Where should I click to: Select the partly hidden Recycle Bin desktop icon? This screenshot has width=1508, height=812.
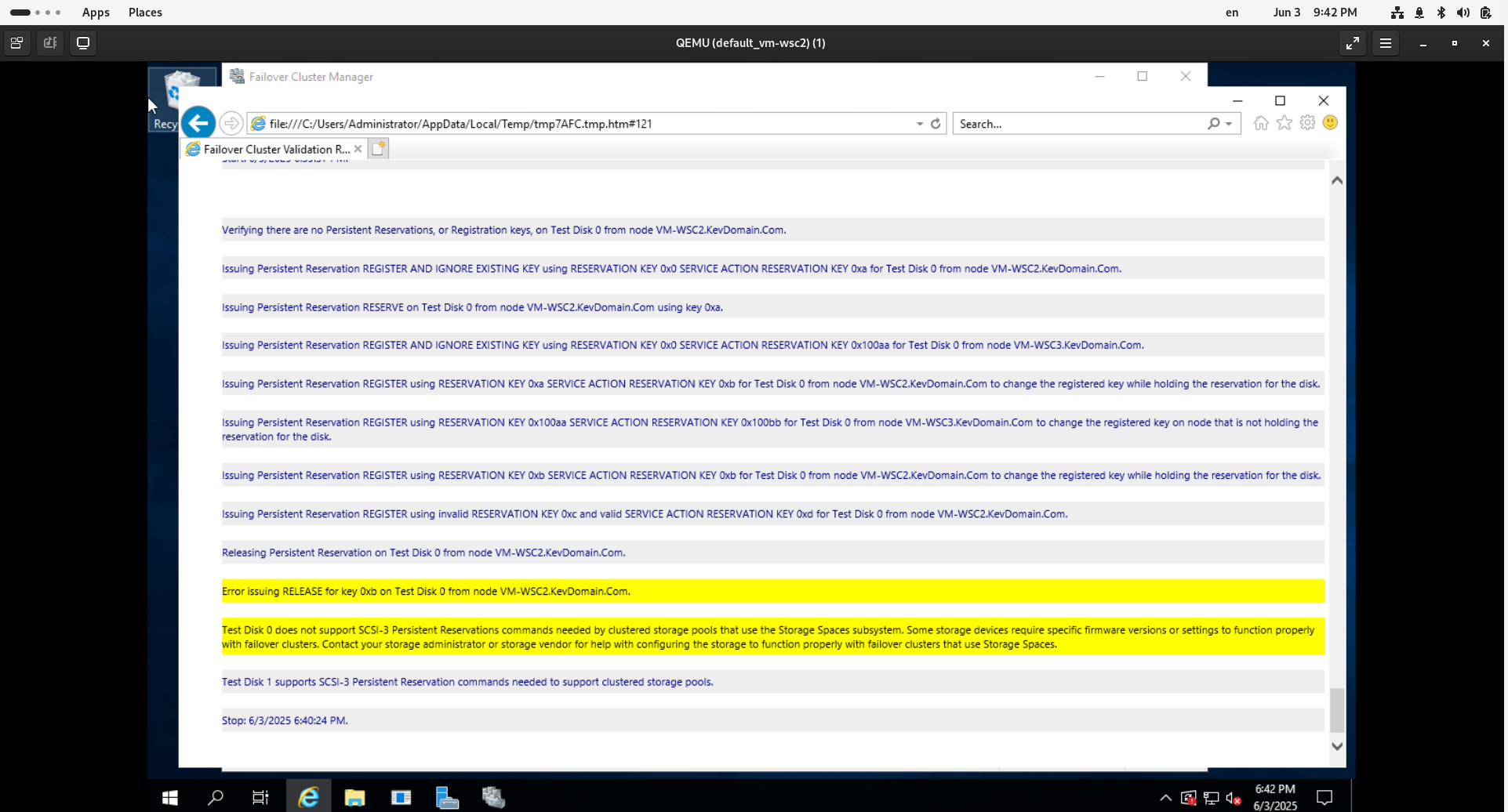pyautogui.click(x=165, y=100)
